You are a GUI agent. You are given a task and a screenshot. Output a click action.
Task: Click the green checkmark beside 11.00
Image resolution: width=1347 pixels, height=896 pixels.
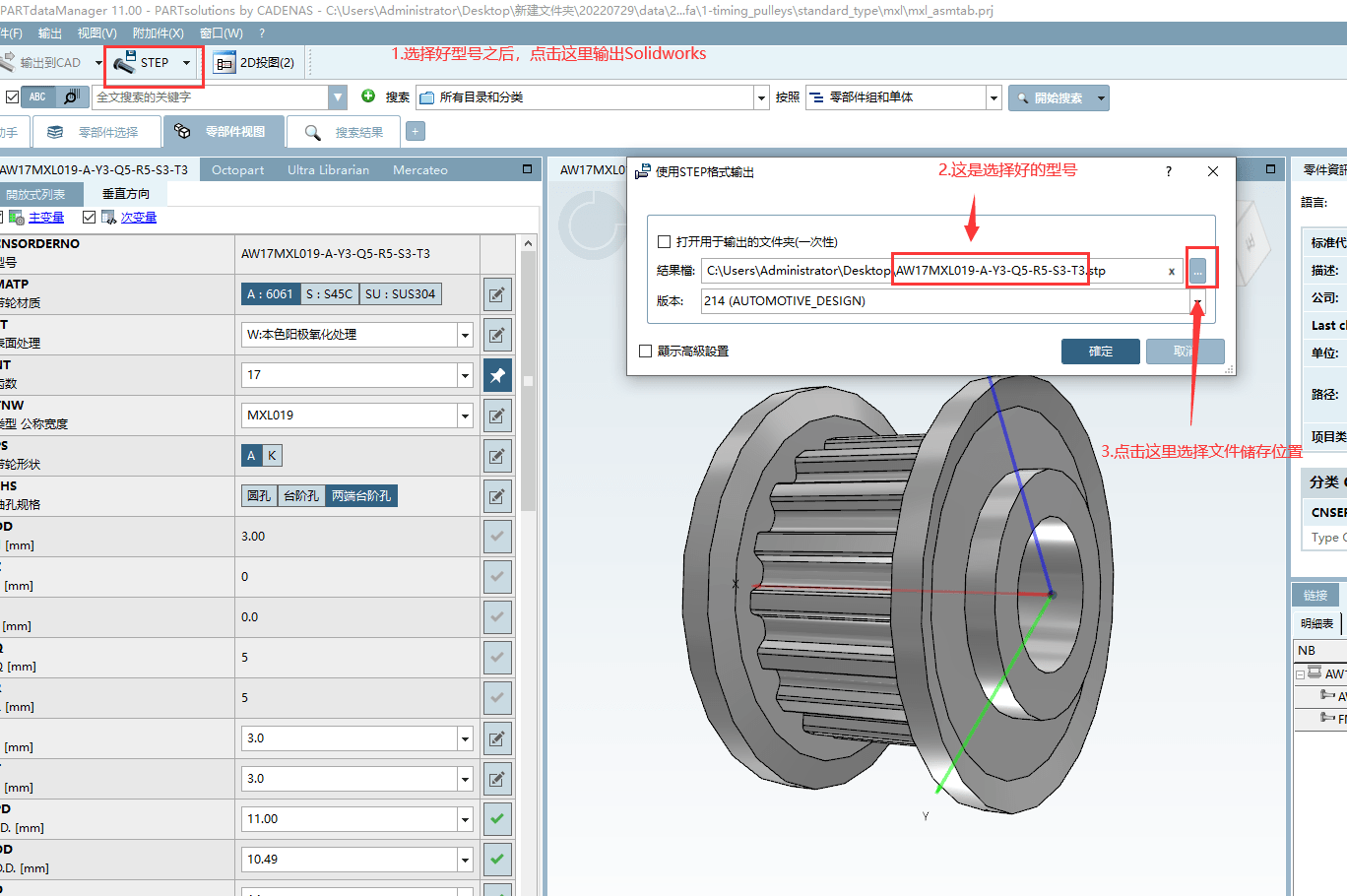497,819
